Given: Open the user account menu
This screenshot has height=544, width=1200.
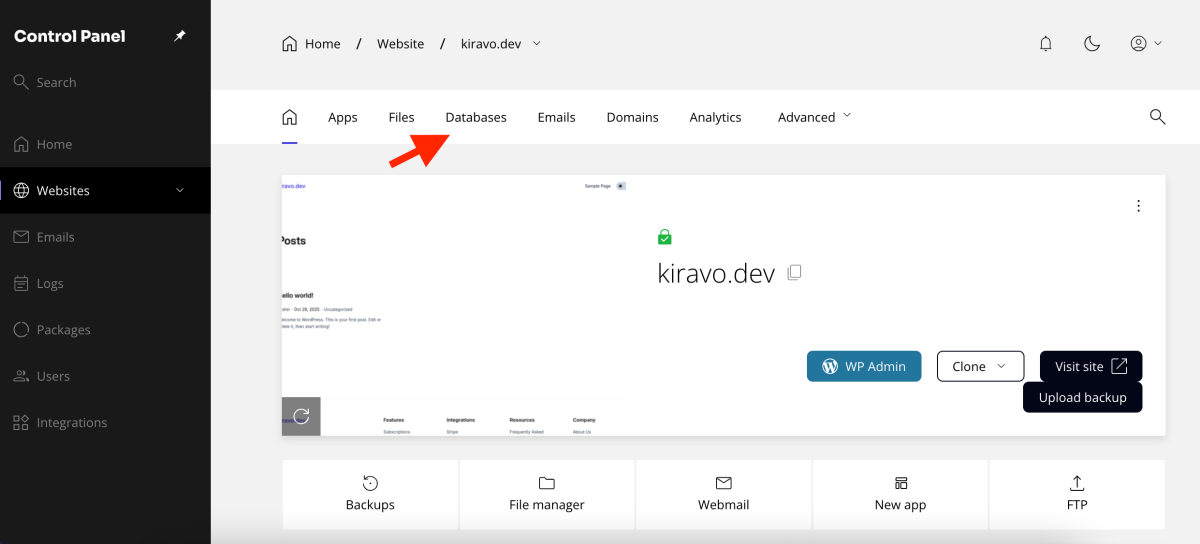Looking at the screenshot, I should click(x=1145, y=44).
